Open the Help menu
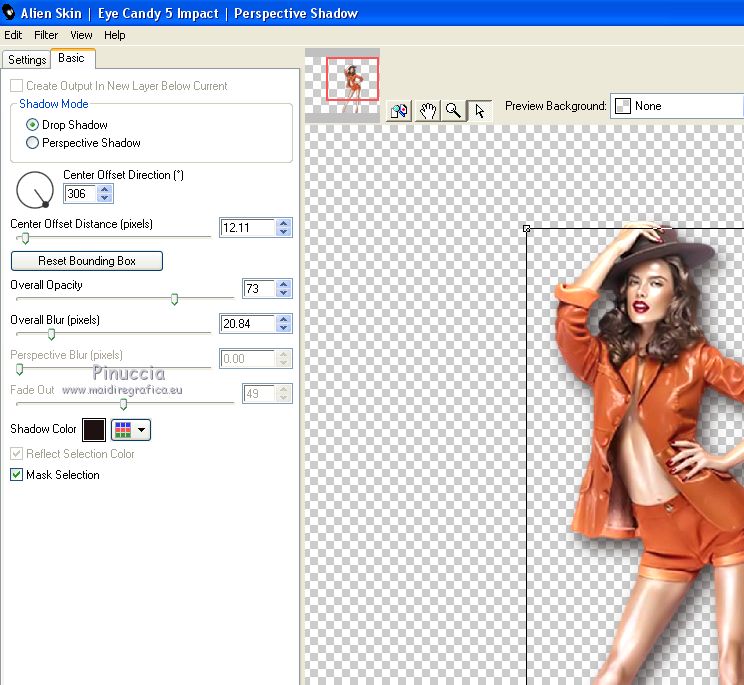 [115, 35]
